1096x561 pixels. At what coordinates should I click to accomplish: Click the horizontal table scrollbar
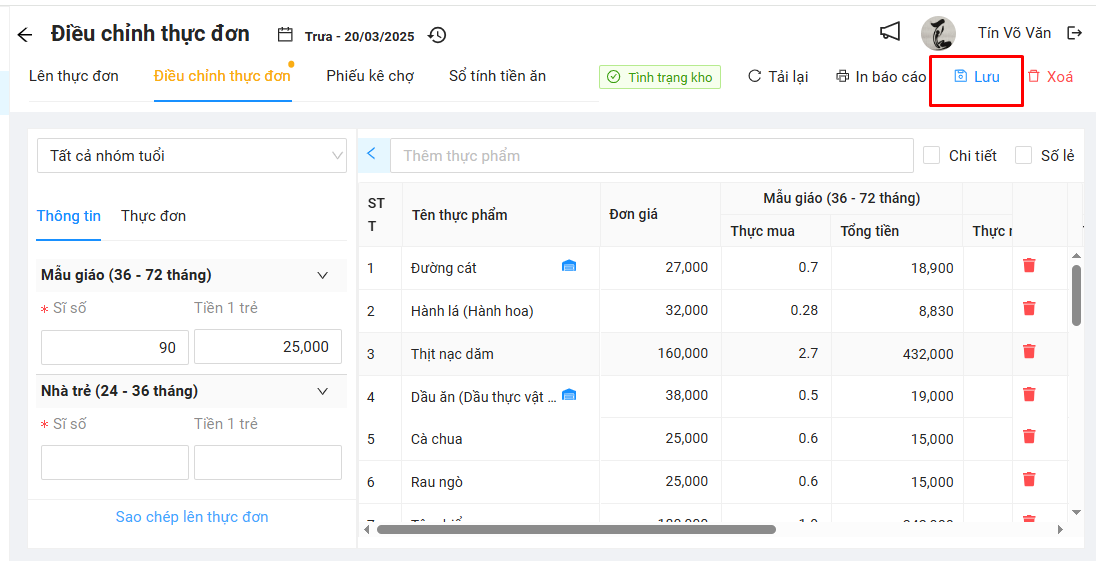pyautogui.click(x=575, y=529)
